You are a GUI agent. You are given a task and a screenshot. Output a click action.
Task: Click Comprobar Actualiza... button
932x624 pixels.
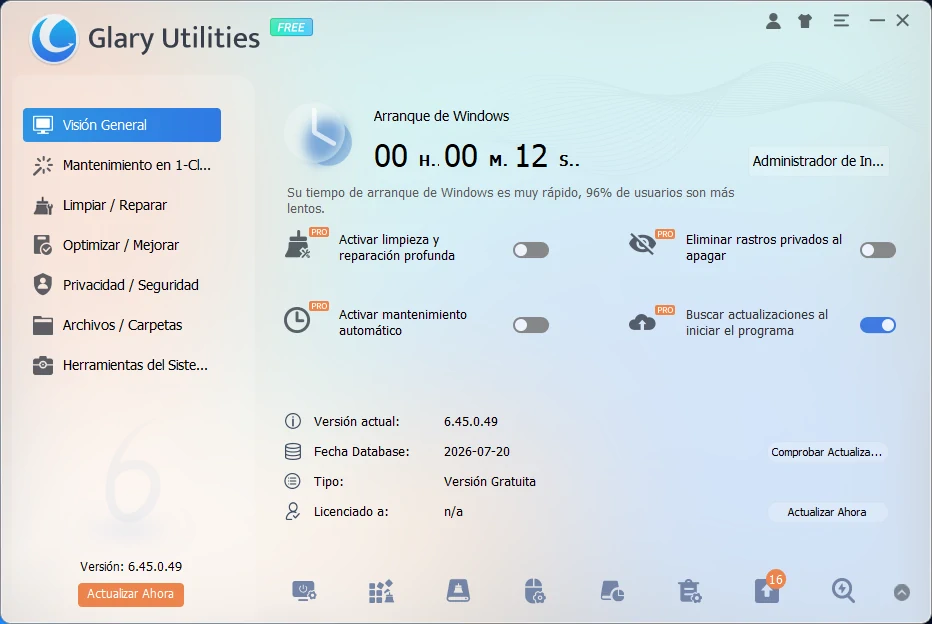[826, 452]
